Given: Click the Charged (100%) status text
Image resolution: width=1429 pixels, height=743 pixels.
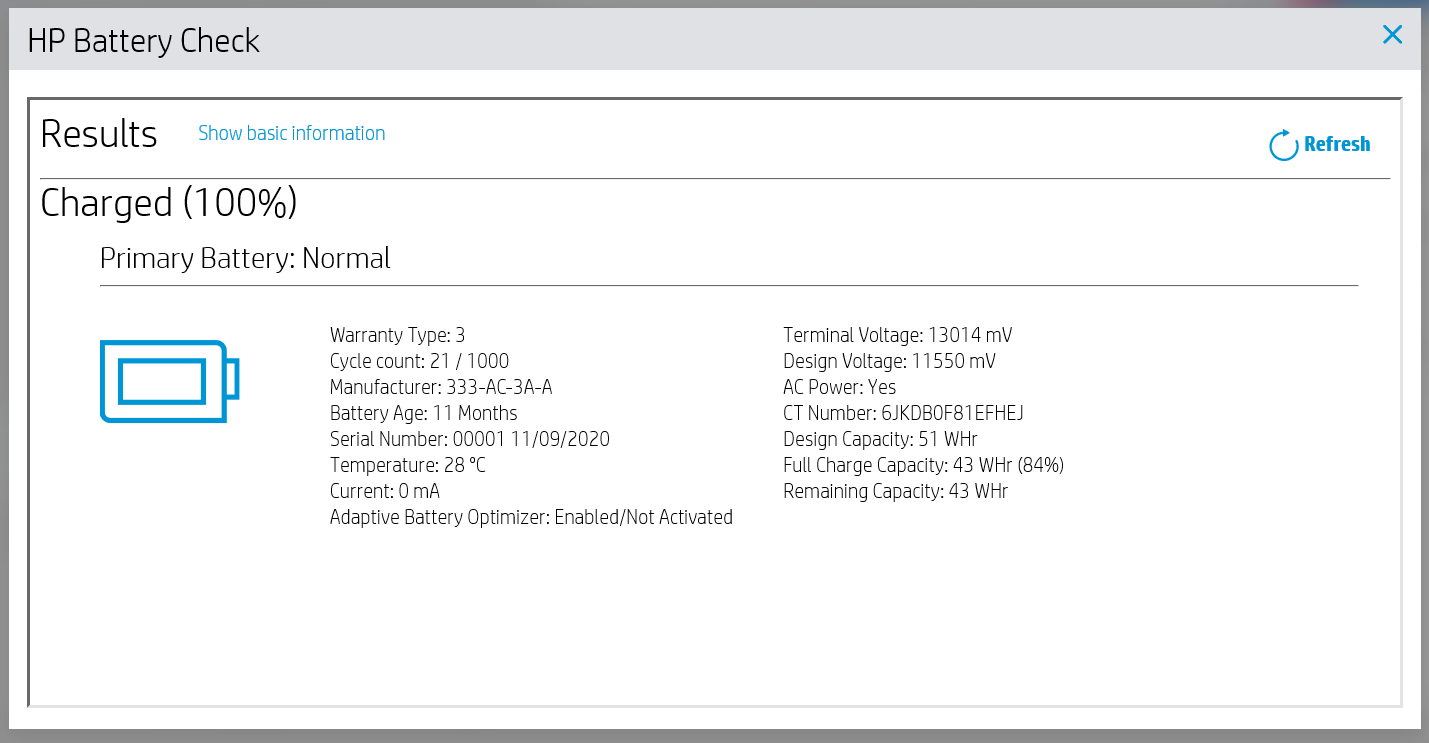Looking at the screenshot, I should [169, 203].
